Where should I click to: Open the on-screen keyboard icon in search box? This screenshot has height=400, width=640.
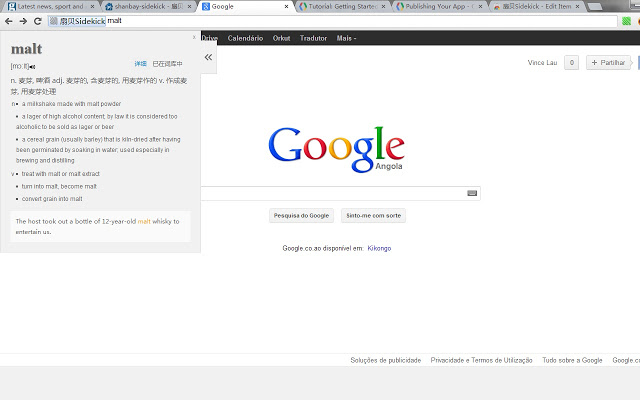tap(472, 193)
